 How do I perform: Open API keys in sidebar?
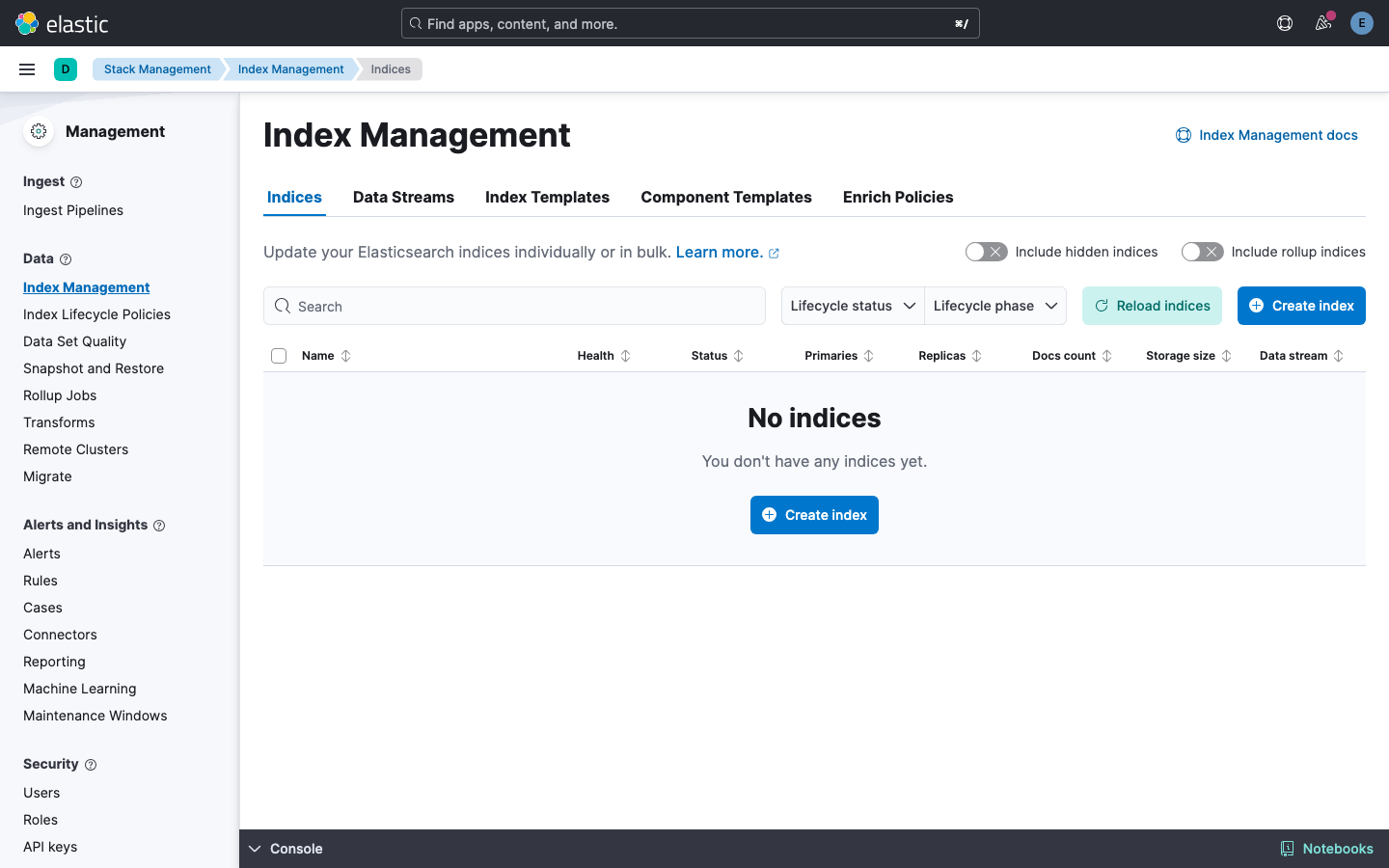[x=50, y=847]
